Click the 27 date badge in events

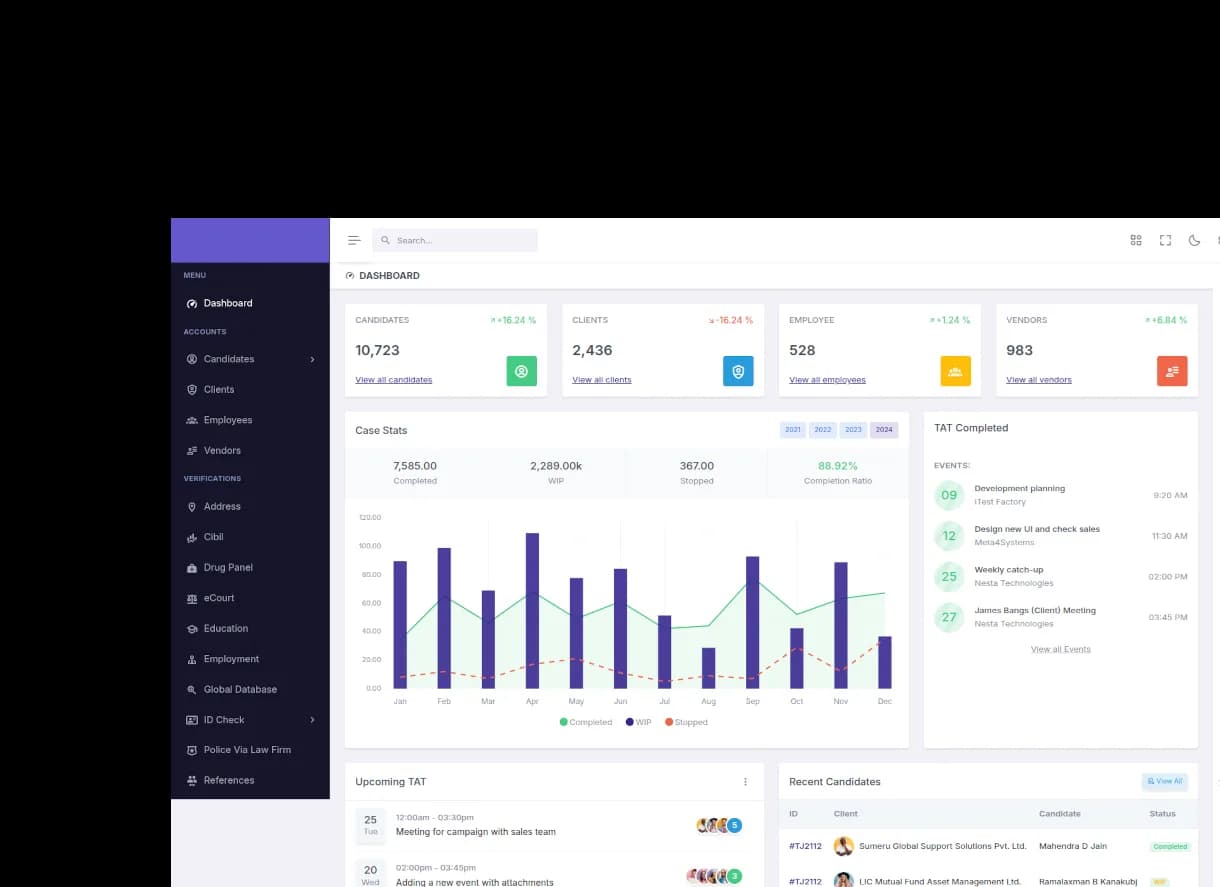coord(949,617)
